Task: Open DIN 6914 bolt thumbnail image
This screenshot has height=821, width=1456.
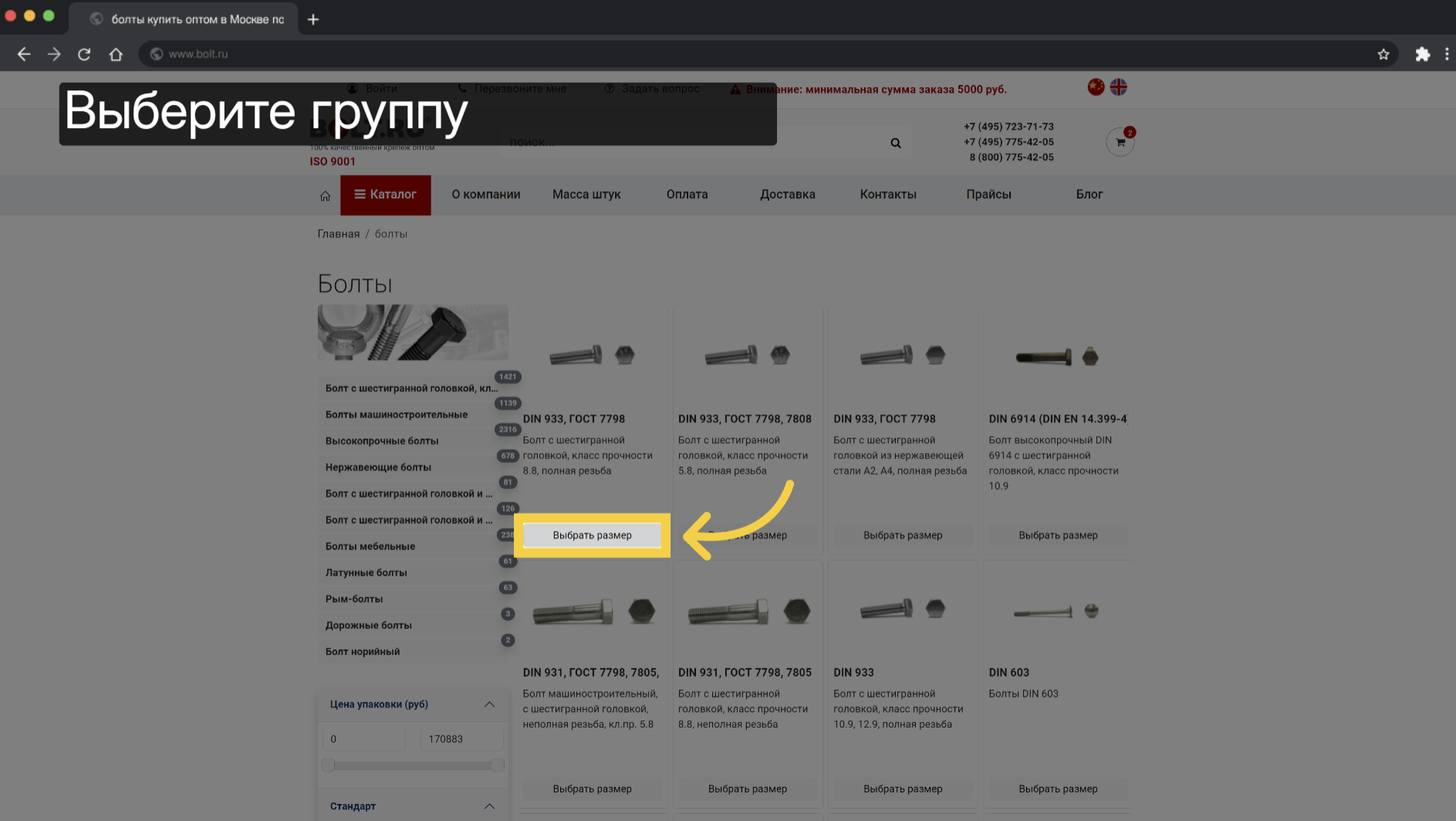Action: click(1058, 356)
